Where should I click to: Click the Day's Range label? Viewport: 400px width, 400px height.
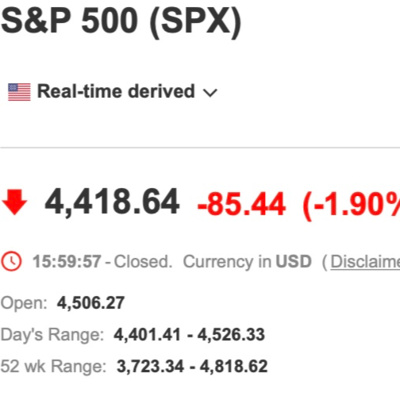point(52,334)
